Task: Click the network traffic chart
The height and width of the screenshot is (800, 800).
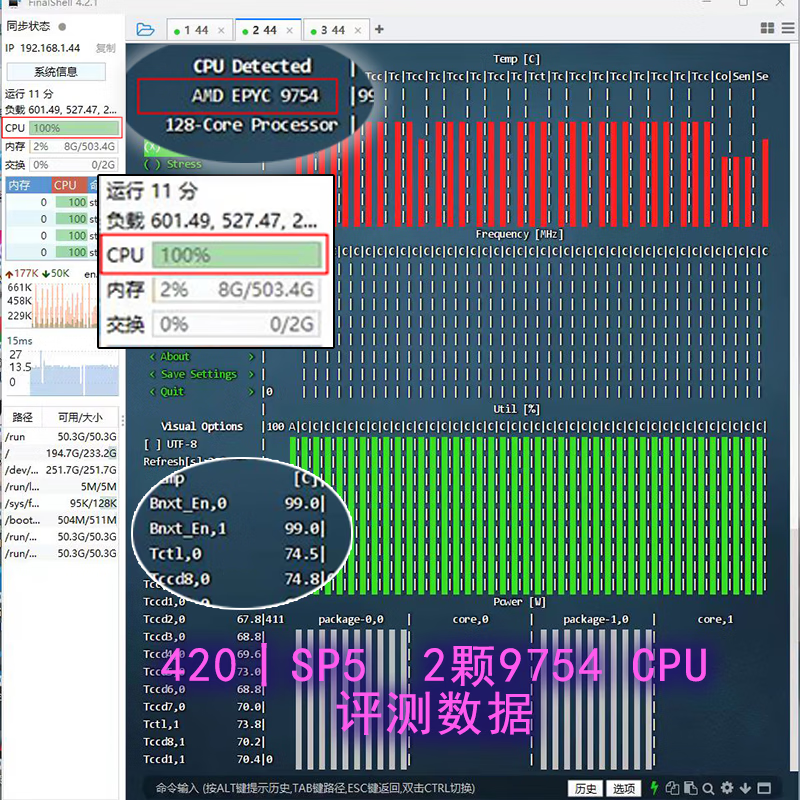Action: tap(65, 305)
